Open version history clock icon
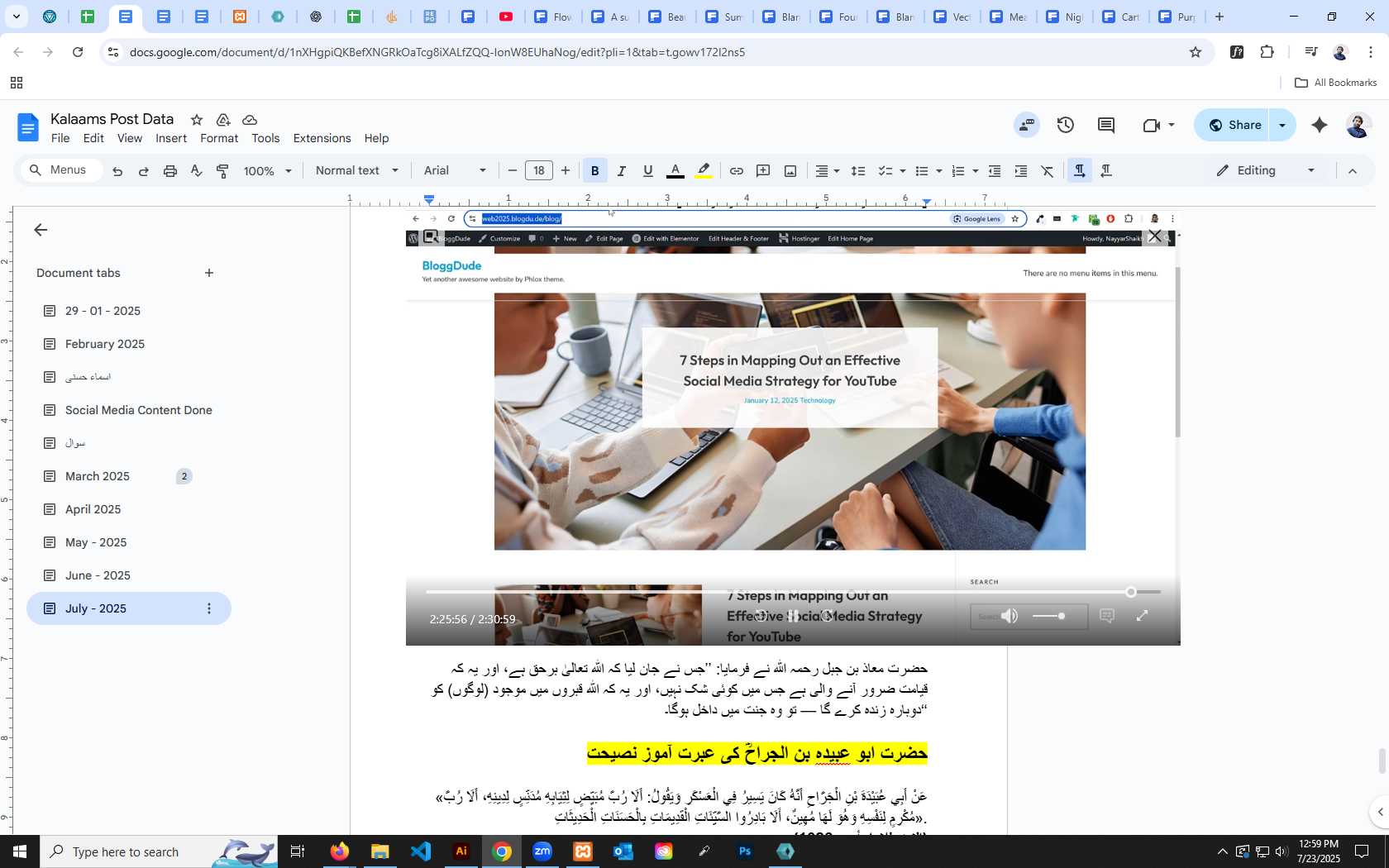This screenshot has width=1389, height=868. (1066, 125)
